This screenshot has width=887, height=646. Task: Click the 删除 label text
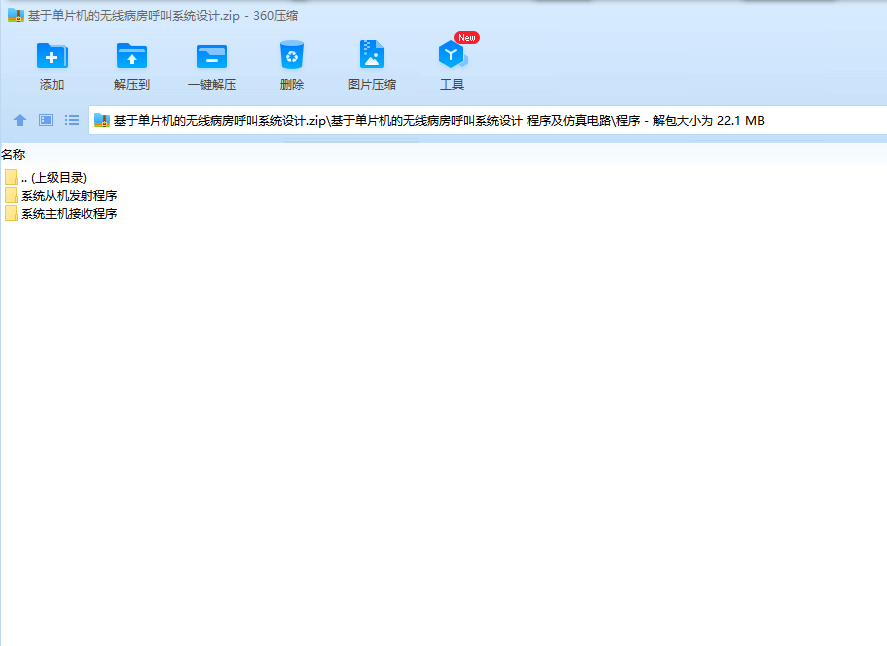click(x=292, y=85)
